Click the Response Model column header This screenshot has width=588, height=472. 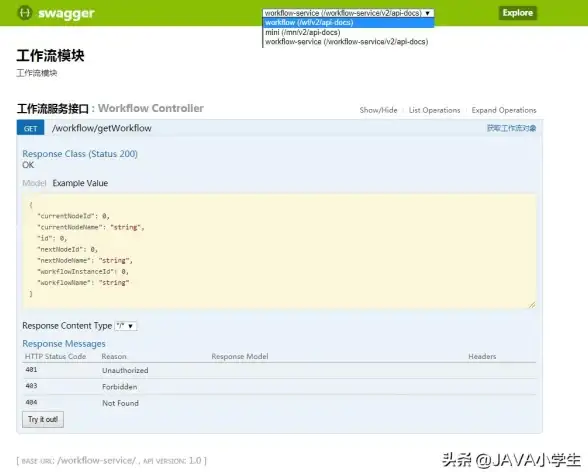pos(240,357)
